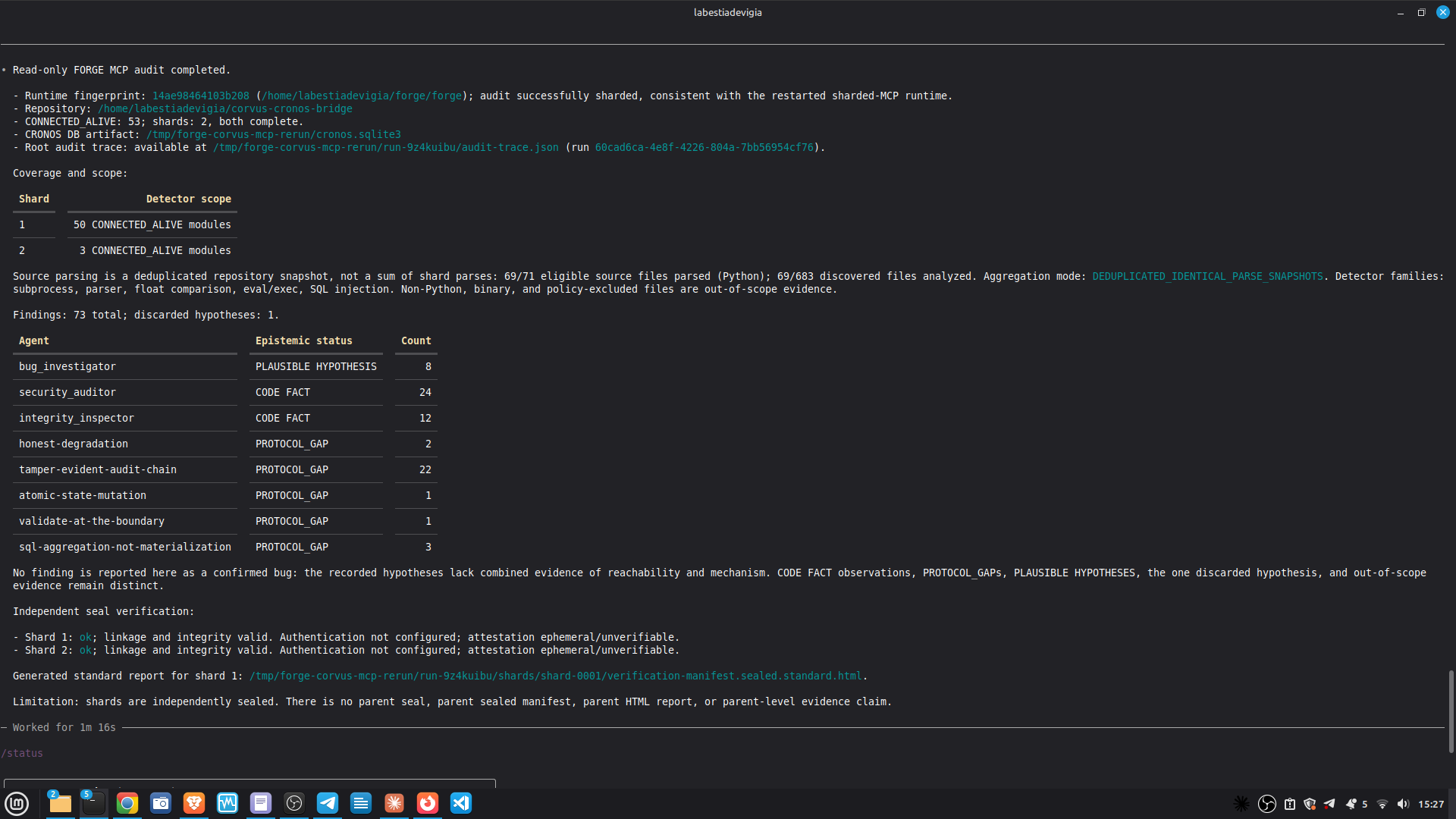Click the 'Count' column header

coord(416,340)
